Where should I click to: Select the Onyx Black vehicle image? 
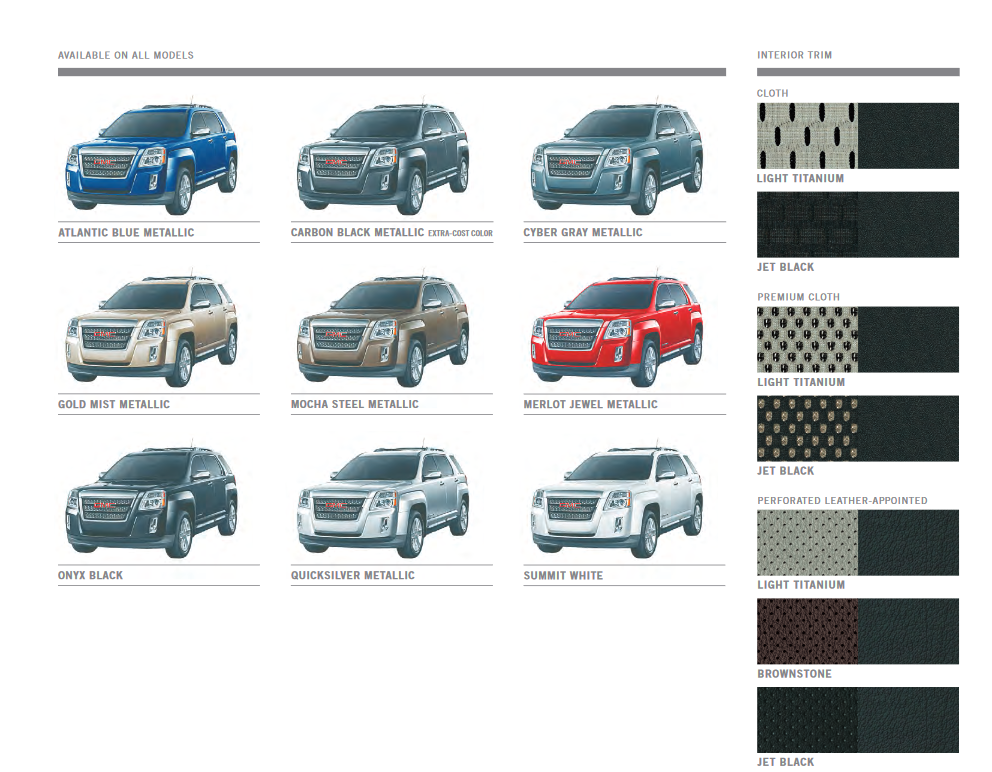point(152,500)
